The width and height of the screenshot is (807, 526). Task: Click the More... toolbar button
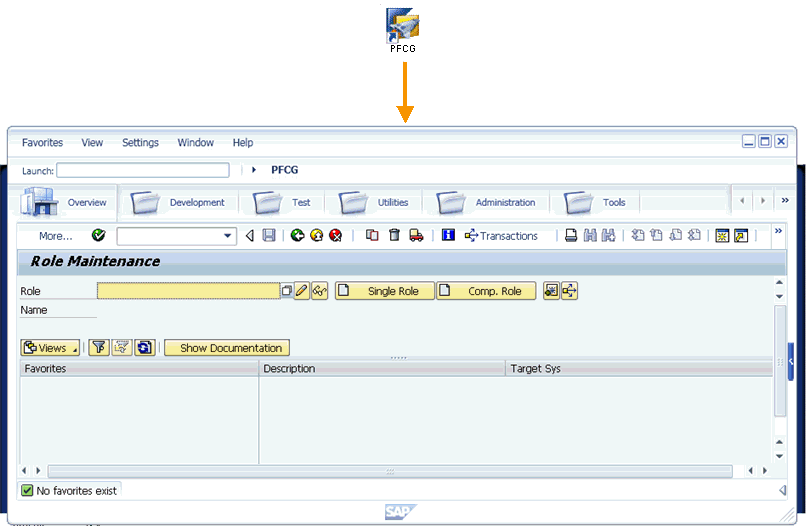56,236
